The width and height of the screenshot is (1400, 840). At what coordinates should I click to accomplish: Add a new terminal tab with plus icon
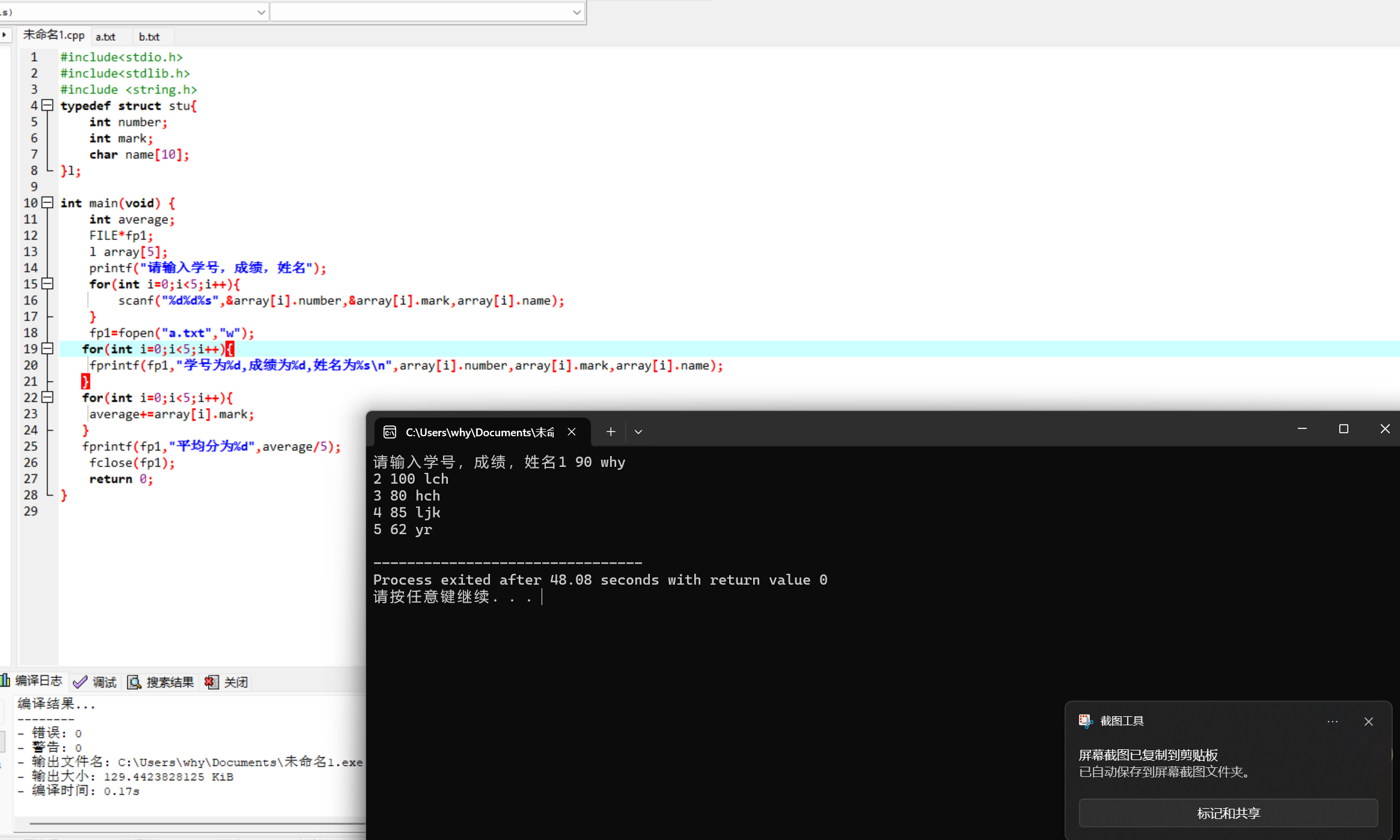pyautogui.click(x=611, y=432)
